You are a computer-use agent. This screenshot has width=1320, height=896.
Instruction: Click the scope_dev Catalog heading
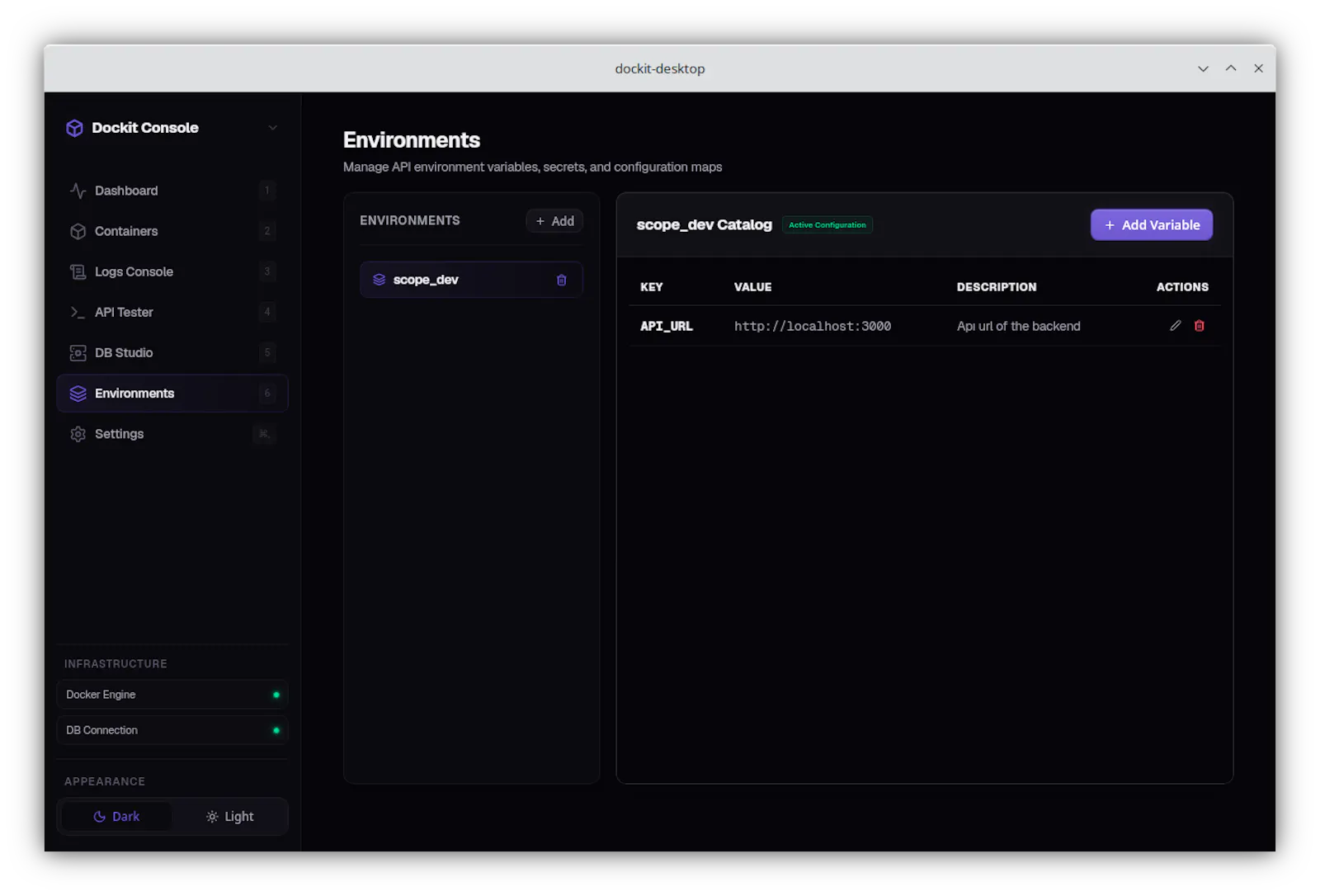704,225
